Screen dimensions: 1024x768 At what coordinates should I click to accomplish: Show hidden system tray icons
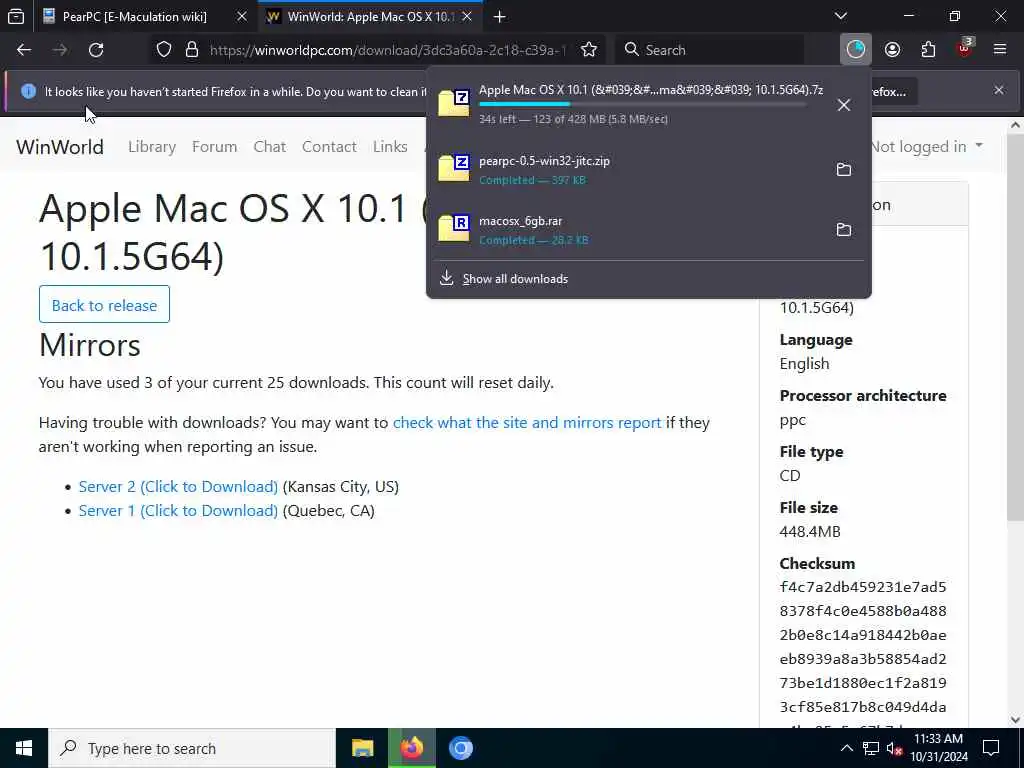point(846,748)
